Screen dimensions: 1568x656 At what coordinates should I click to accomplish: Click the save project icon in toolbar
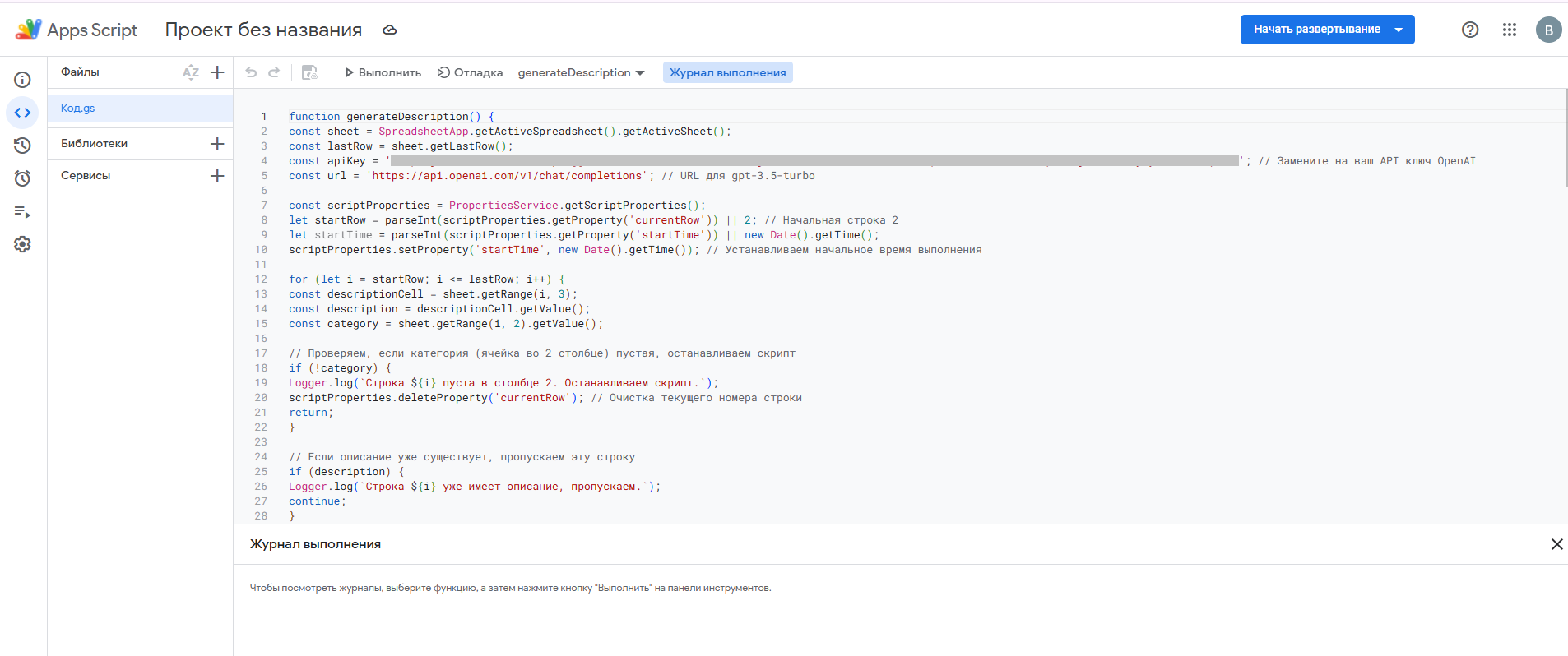click(x=309, y=72)
